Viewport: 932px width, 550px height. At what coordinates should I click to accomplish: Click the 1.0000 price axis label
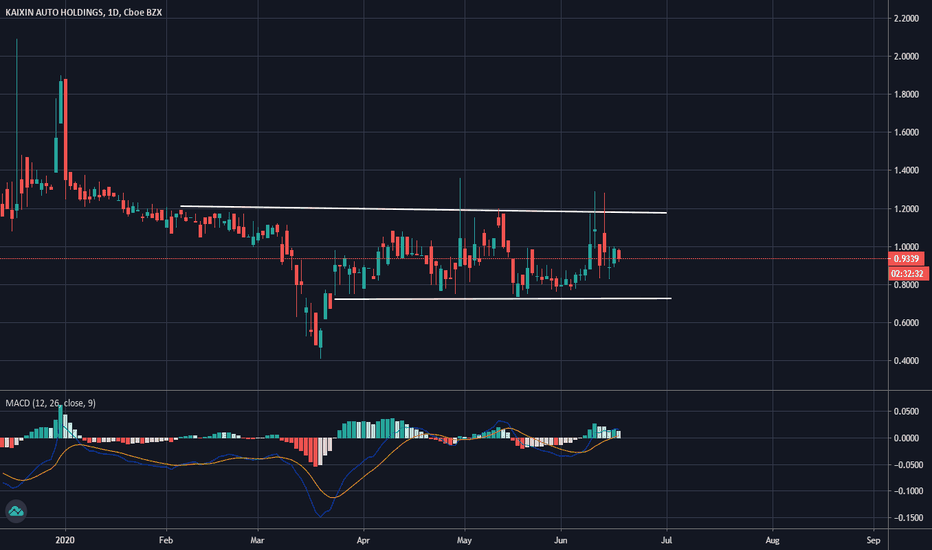click(906, 247)
